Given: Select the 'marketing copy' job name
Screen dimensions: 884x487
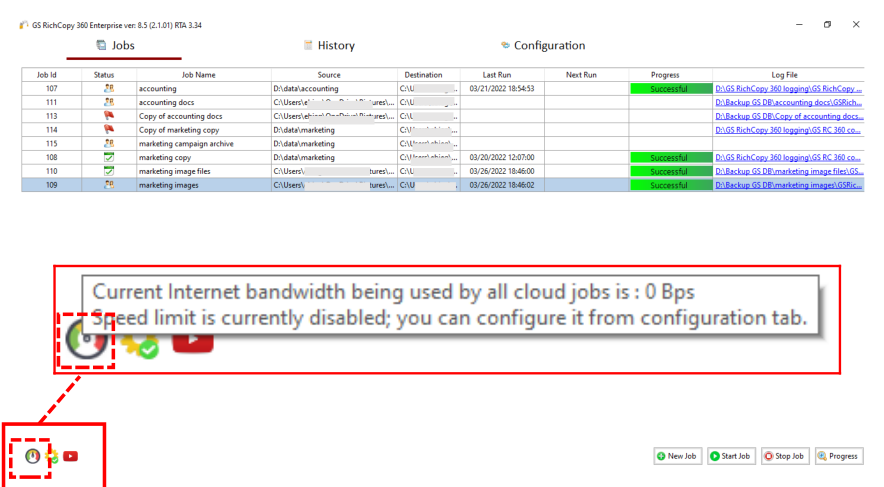Looking at the screenshot, I should pos(165,157).
